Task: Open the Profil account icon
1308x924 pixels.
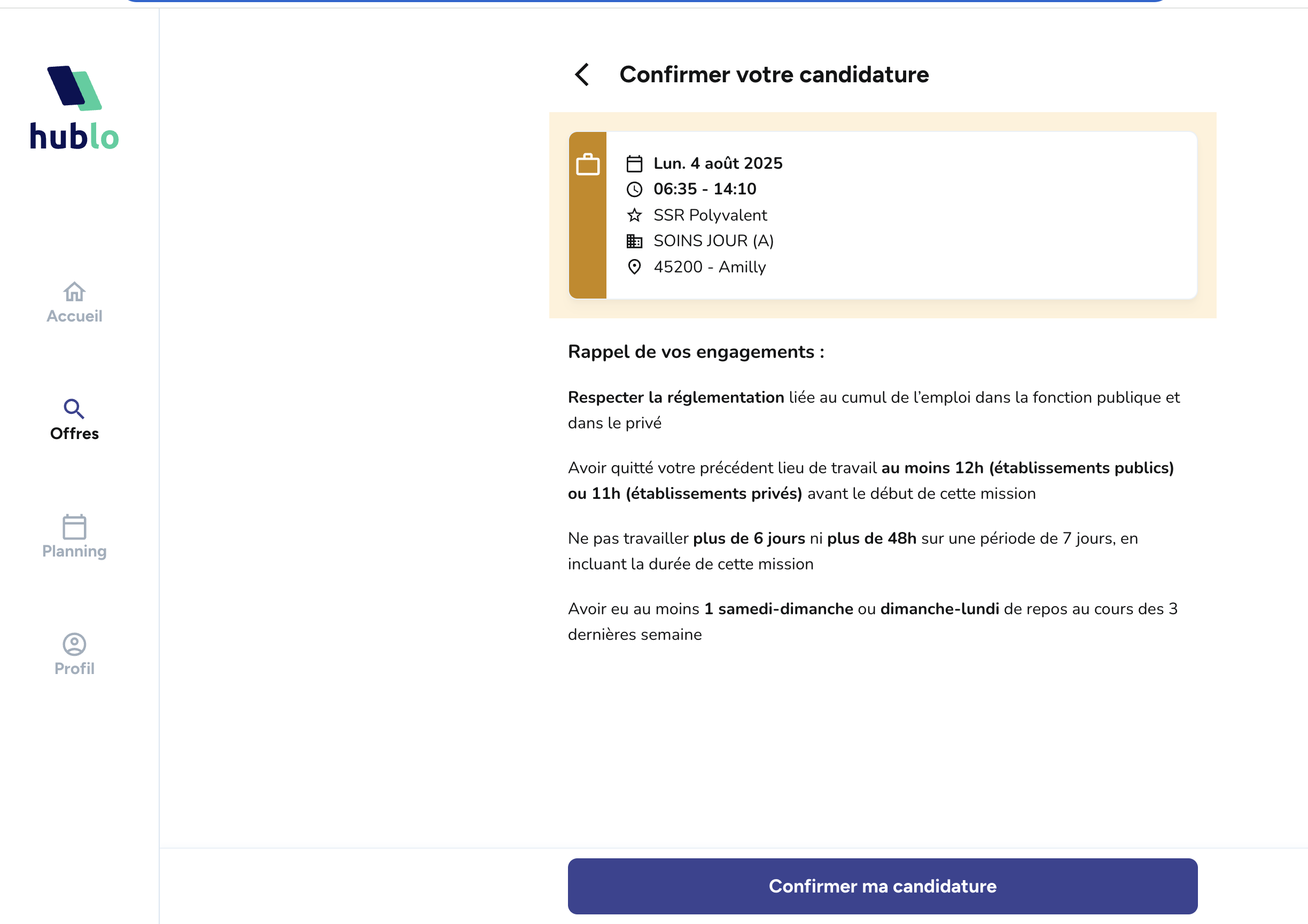Action: [74, 645]
